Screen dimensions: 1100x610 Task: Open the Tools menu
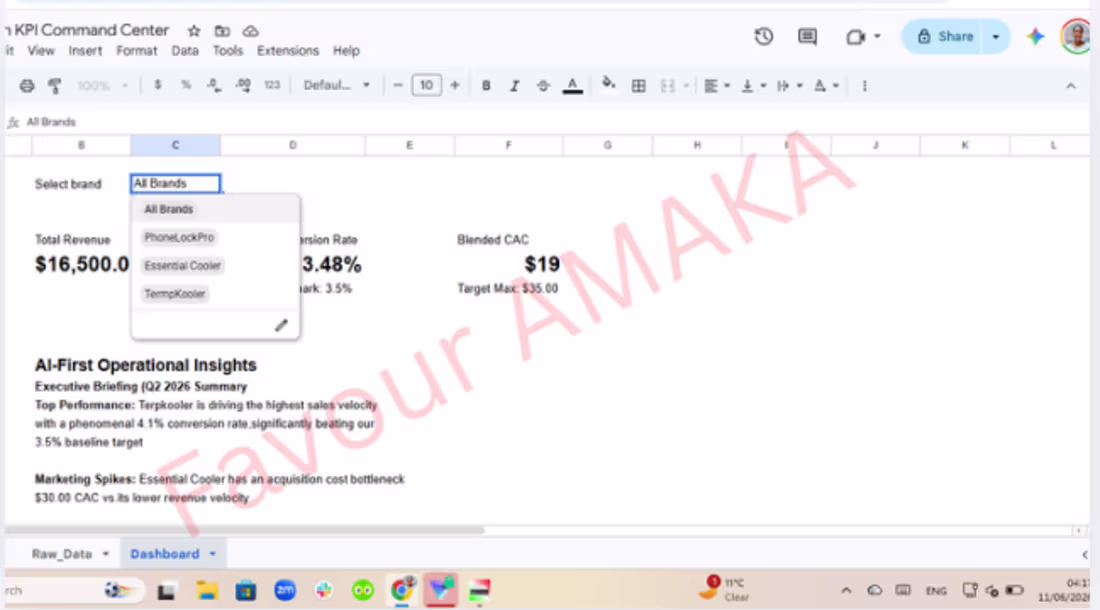pos(227,50)
